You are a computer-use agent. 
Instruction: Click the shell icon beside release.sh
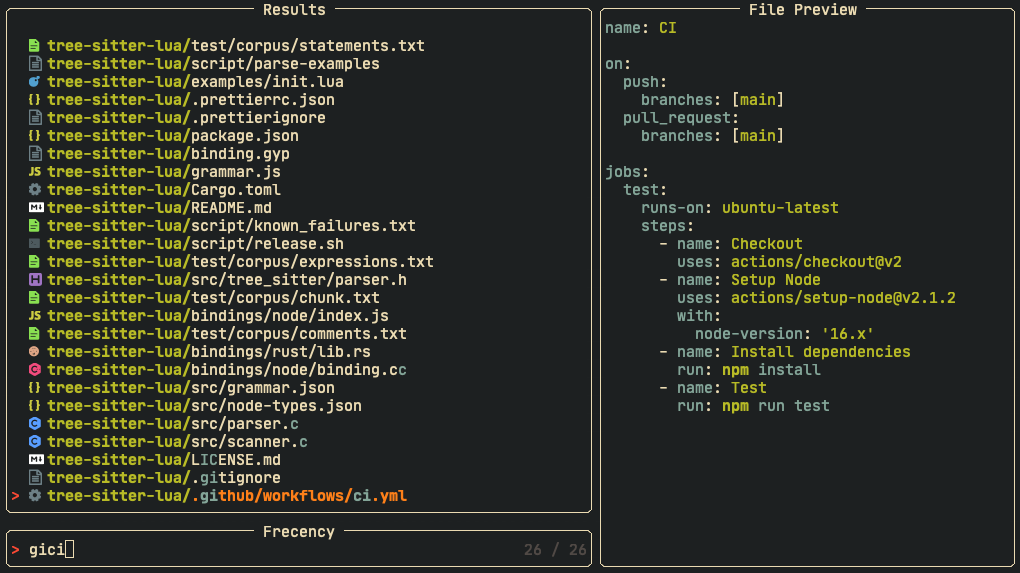coord(34,244)
